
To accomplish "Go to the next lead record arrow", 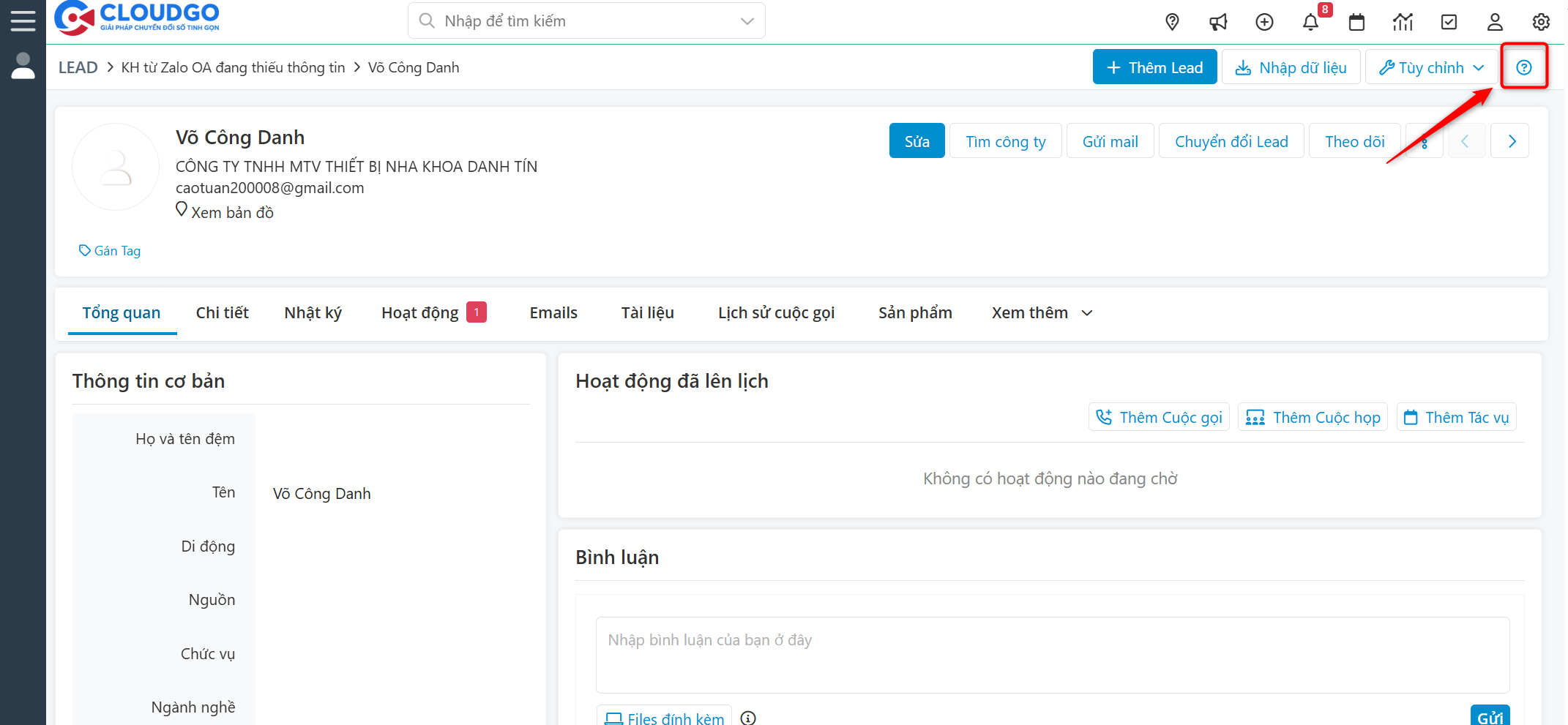I will 1512,141.
